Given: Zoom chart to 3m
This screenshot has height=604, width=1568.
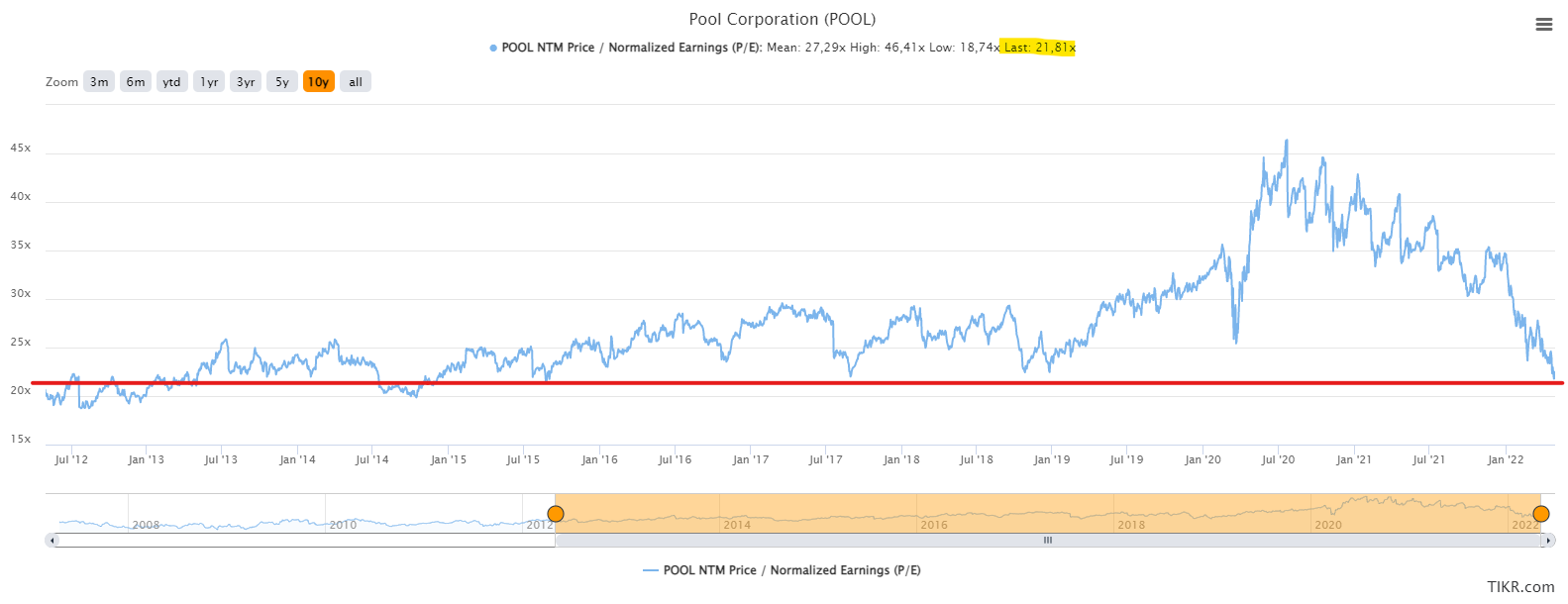Looking at the screenshot, I should click(99, 82).
